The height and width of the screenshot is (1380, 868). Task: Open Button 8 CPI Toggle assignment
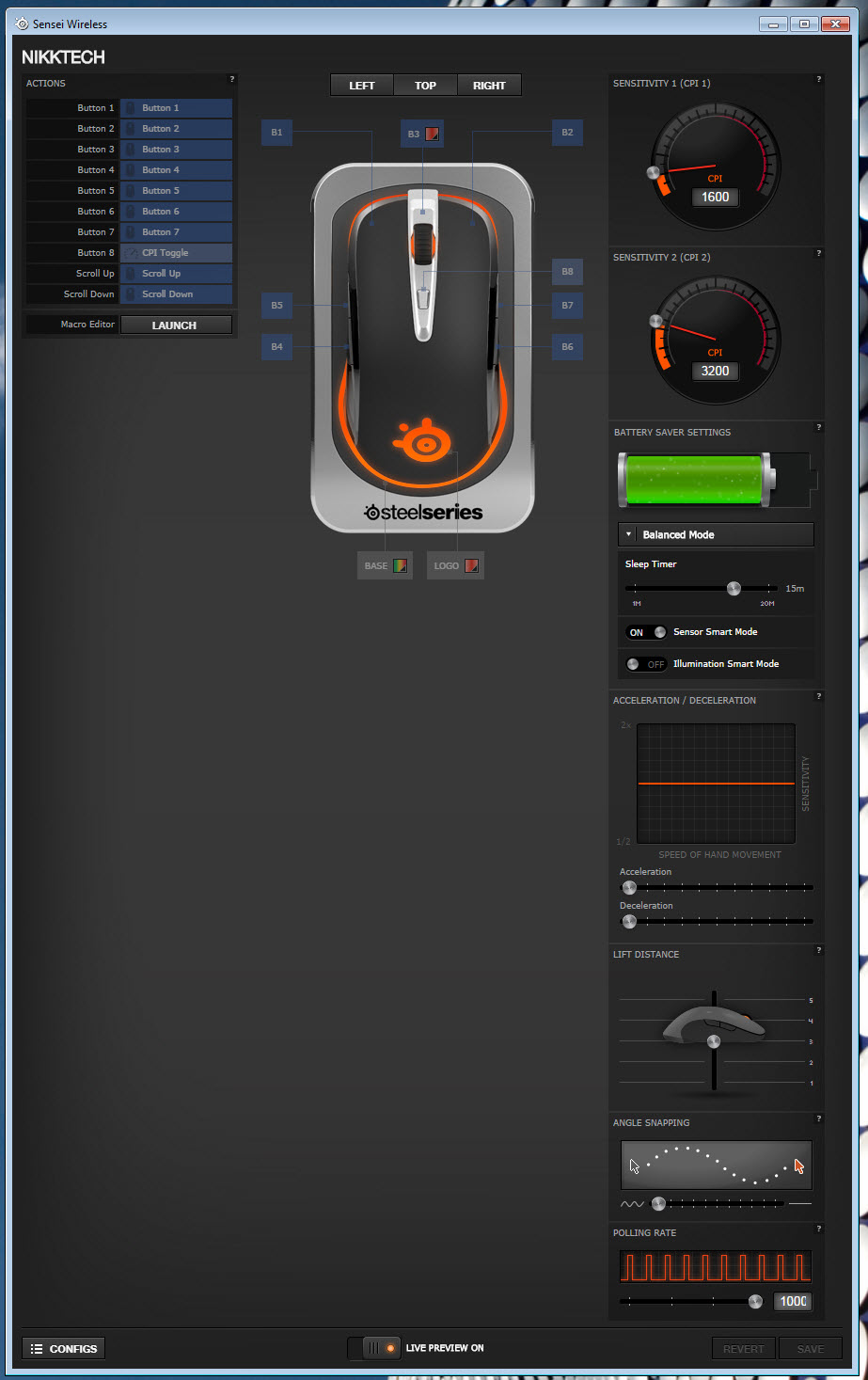click(176, 253)
